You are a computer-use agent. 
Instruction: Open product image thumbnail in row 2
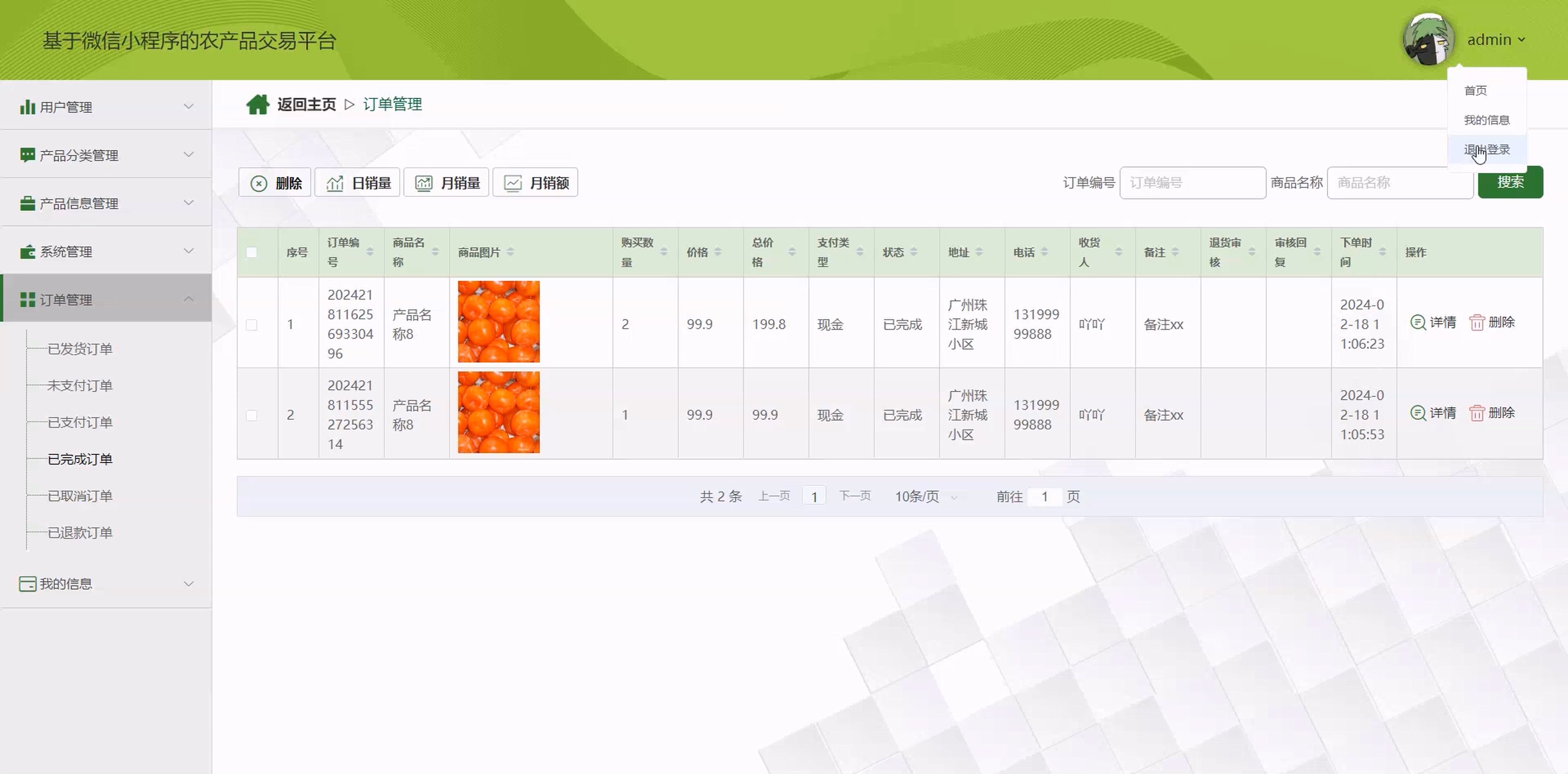[499, 412]
